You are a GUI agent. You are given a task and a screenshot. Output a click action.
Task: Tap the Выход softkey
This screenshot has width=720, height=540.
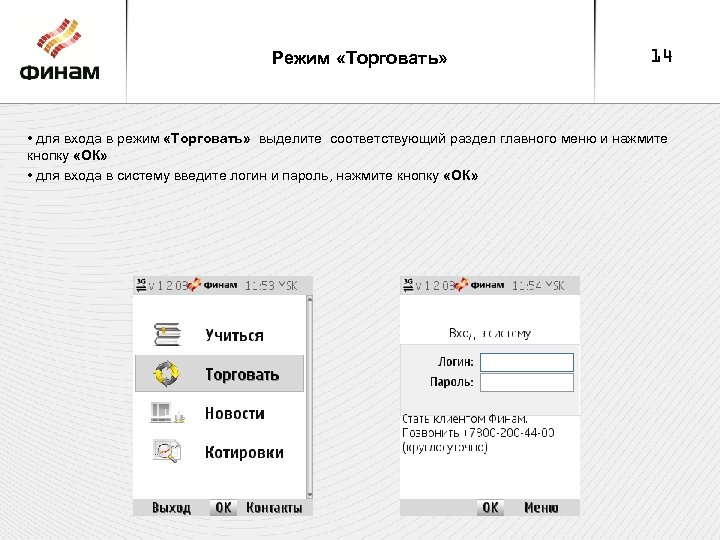(171, 508)
